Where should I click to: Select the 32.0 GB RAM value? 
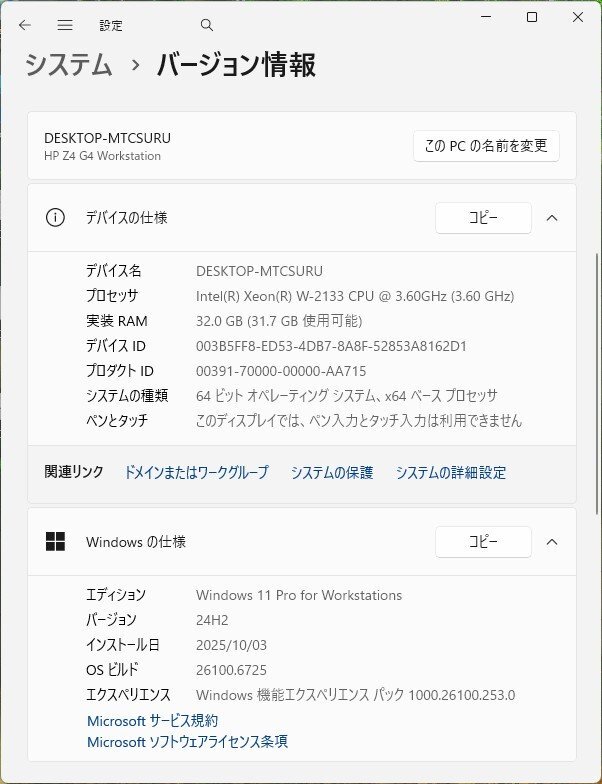pos(279,321)
